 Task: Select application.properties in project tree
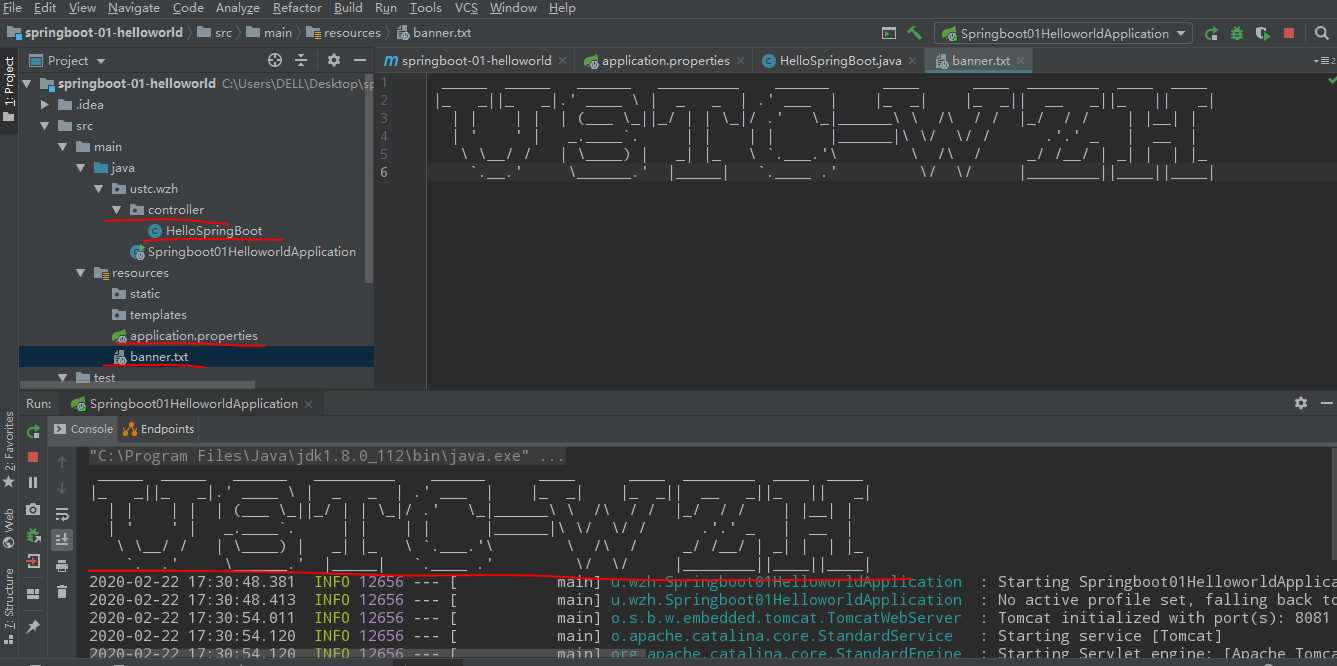point(184,336)
